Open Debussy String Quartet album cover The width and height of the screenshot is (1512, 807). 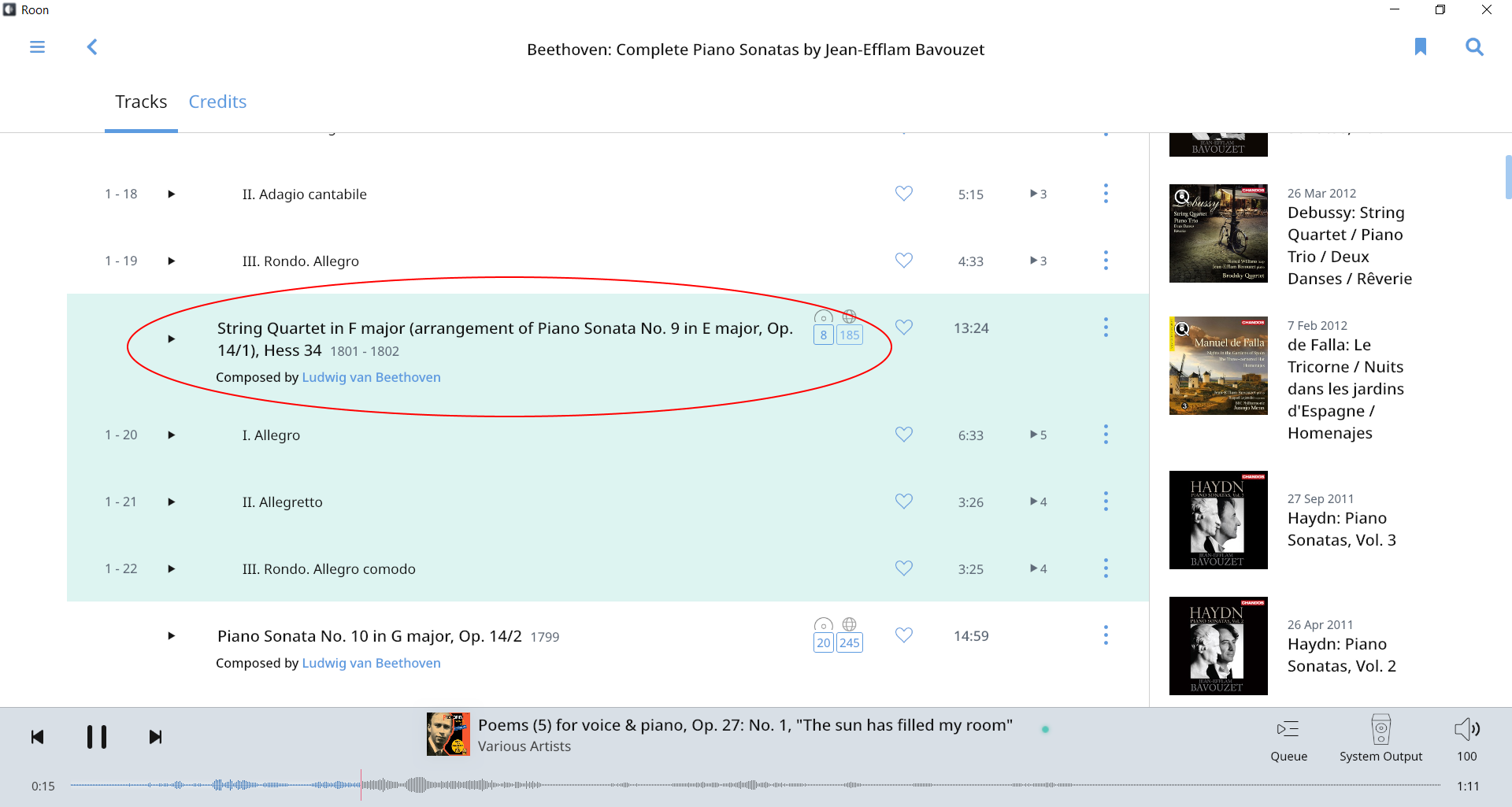coord(1218,234)
